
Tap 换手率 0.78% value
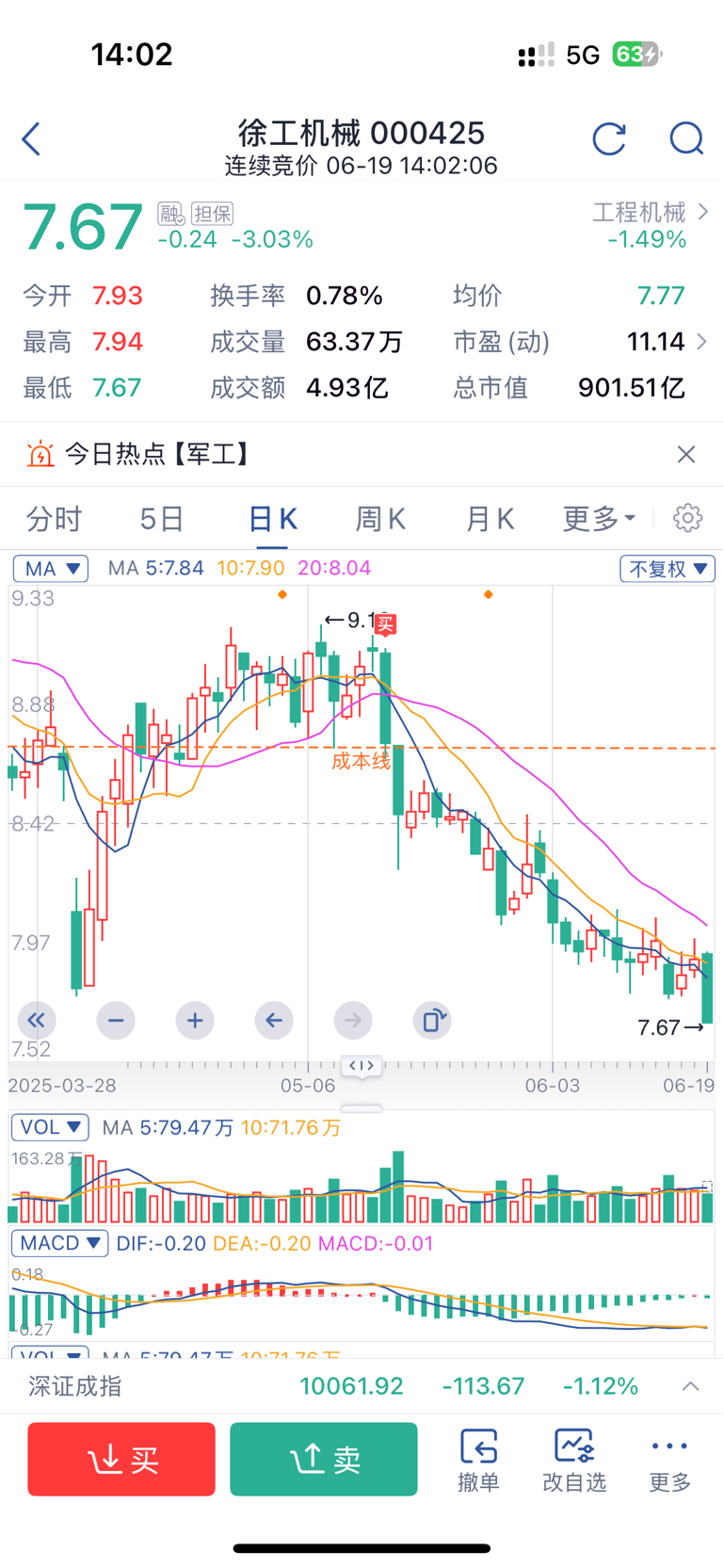345,296
